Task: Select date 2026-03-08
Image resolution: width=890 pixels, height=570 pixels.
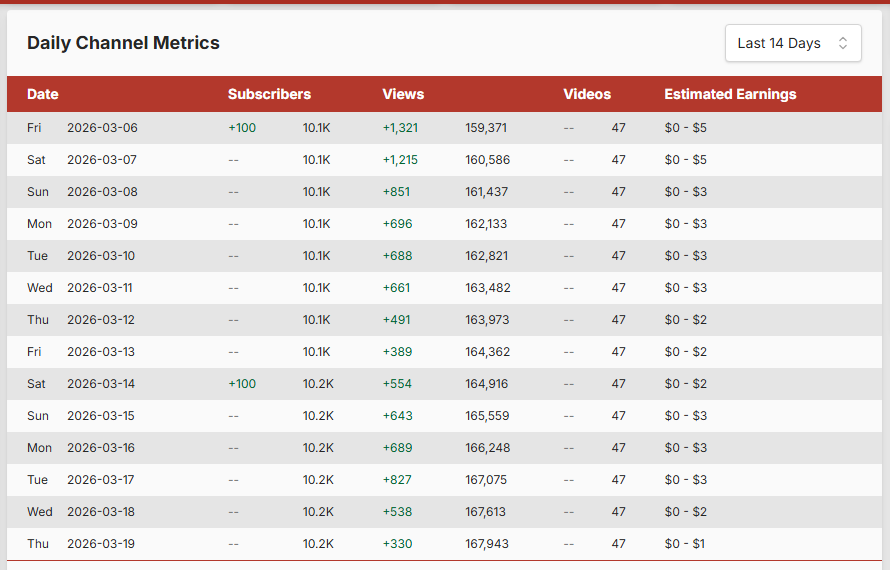Action: tap(102, 192)
